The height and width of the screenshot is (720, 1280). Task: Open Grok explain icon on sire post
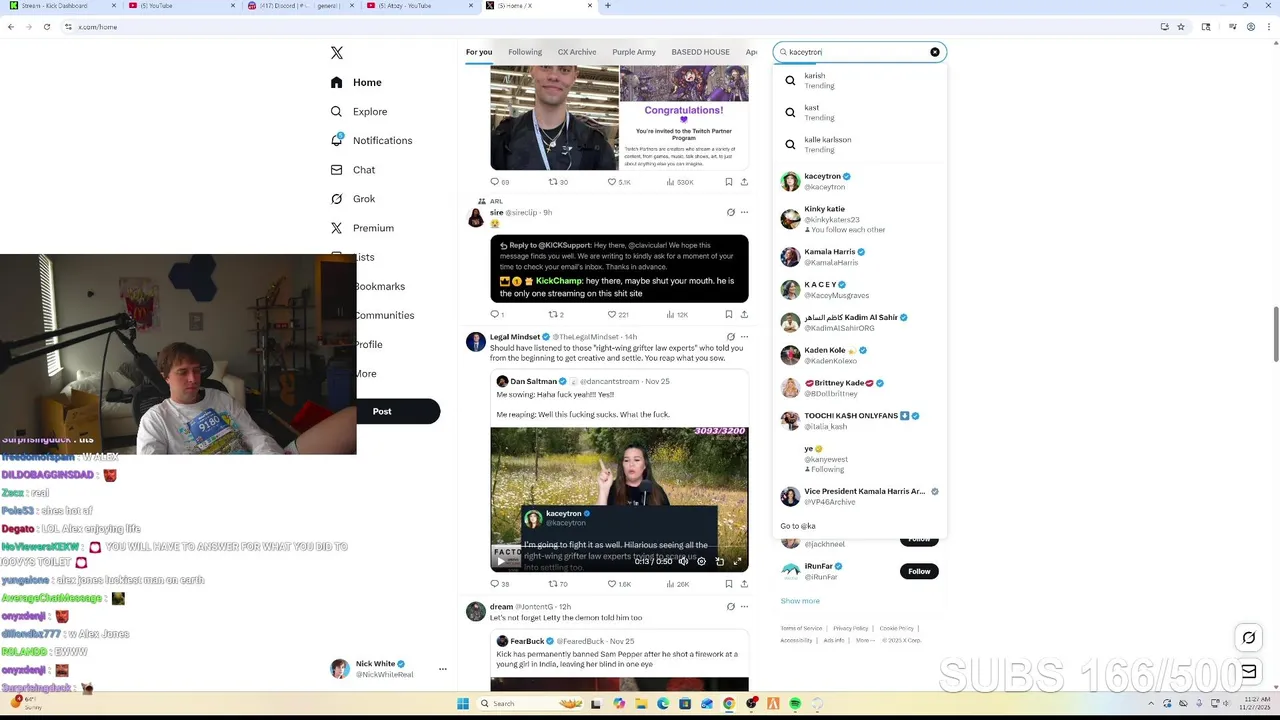click(x=730, y=212)
